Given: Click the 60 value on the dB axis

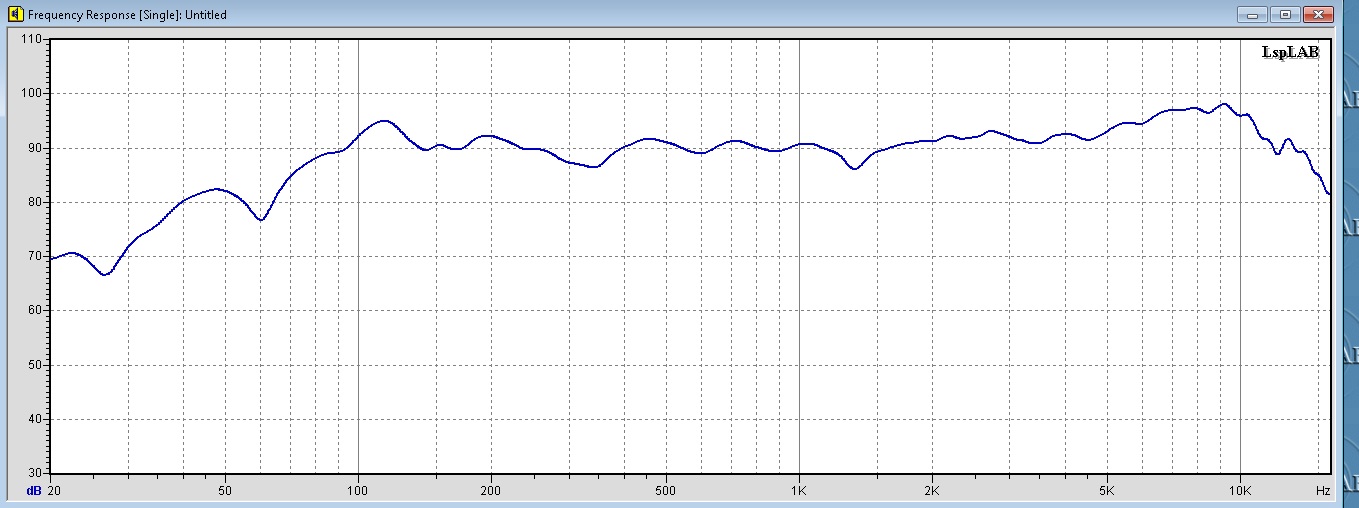Looking at the screenshot, I should [x=35, y=310].
